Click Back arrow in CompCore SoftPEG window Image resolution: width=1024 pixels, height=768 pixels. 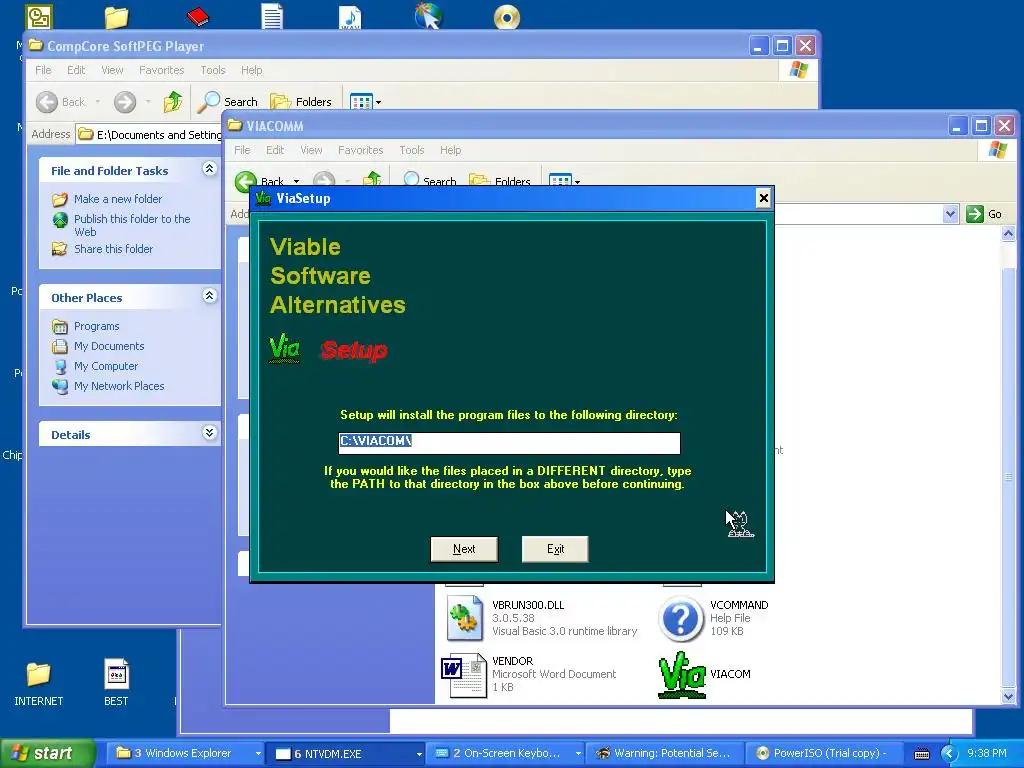47,102
